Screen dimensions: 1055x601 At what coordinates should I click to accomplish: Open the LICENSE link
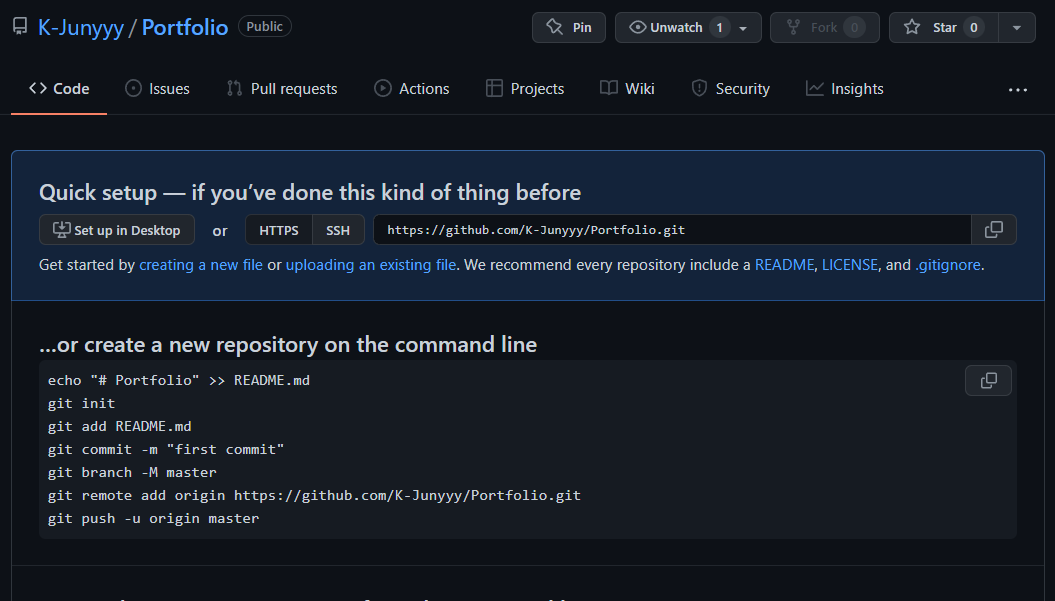coord(850,265)
